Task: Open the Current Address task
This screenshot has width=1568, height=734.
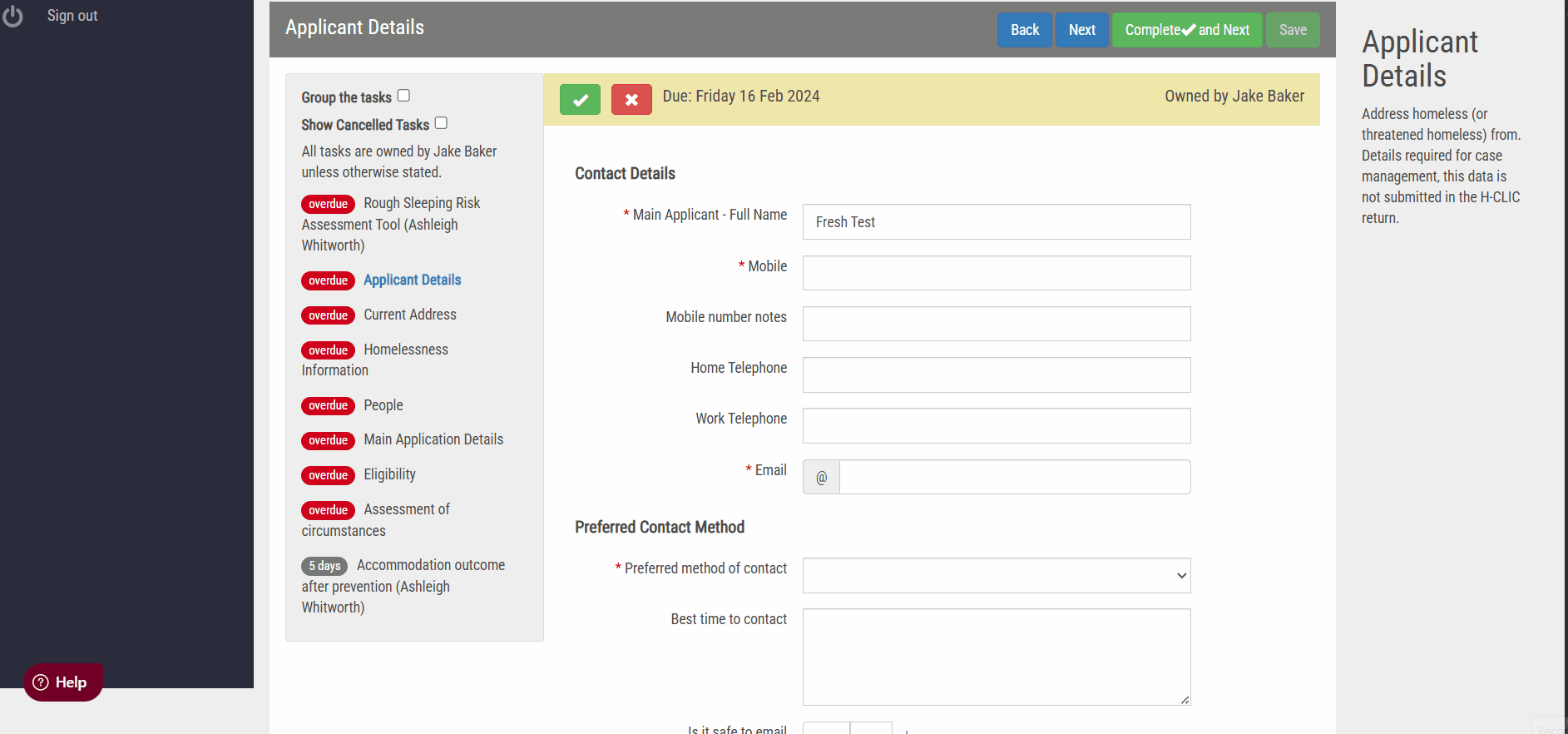Action: pyautogui.click(x=410, y=315)
